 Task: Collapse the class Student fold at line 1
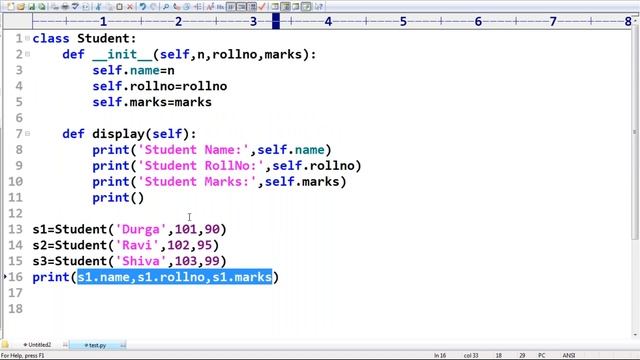click(27, 38)
